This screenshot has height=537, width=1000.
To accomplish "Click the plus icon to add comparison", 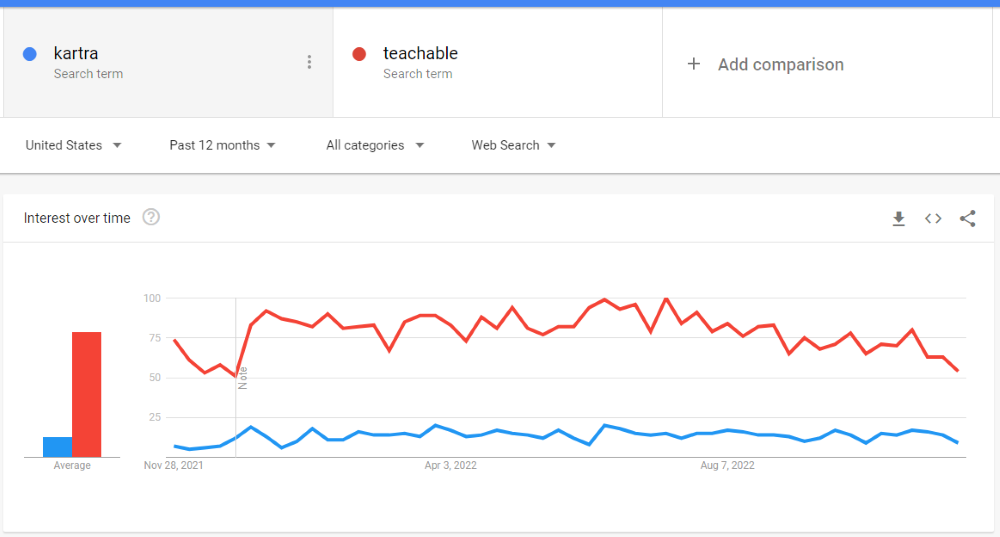I will tap(694, 64).
